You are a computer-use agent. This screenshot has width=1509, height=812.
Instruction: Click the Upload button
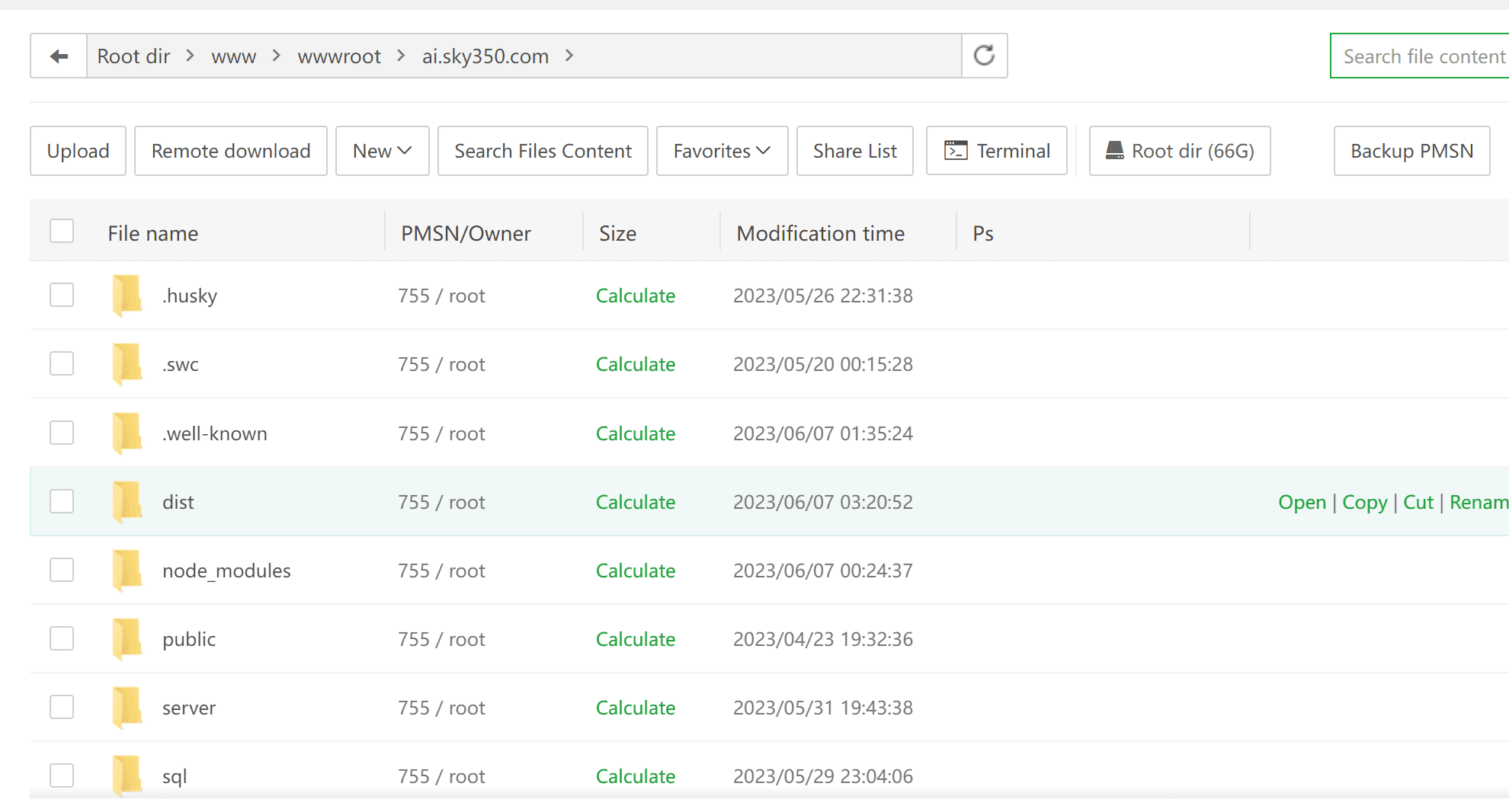pos(78,151)
